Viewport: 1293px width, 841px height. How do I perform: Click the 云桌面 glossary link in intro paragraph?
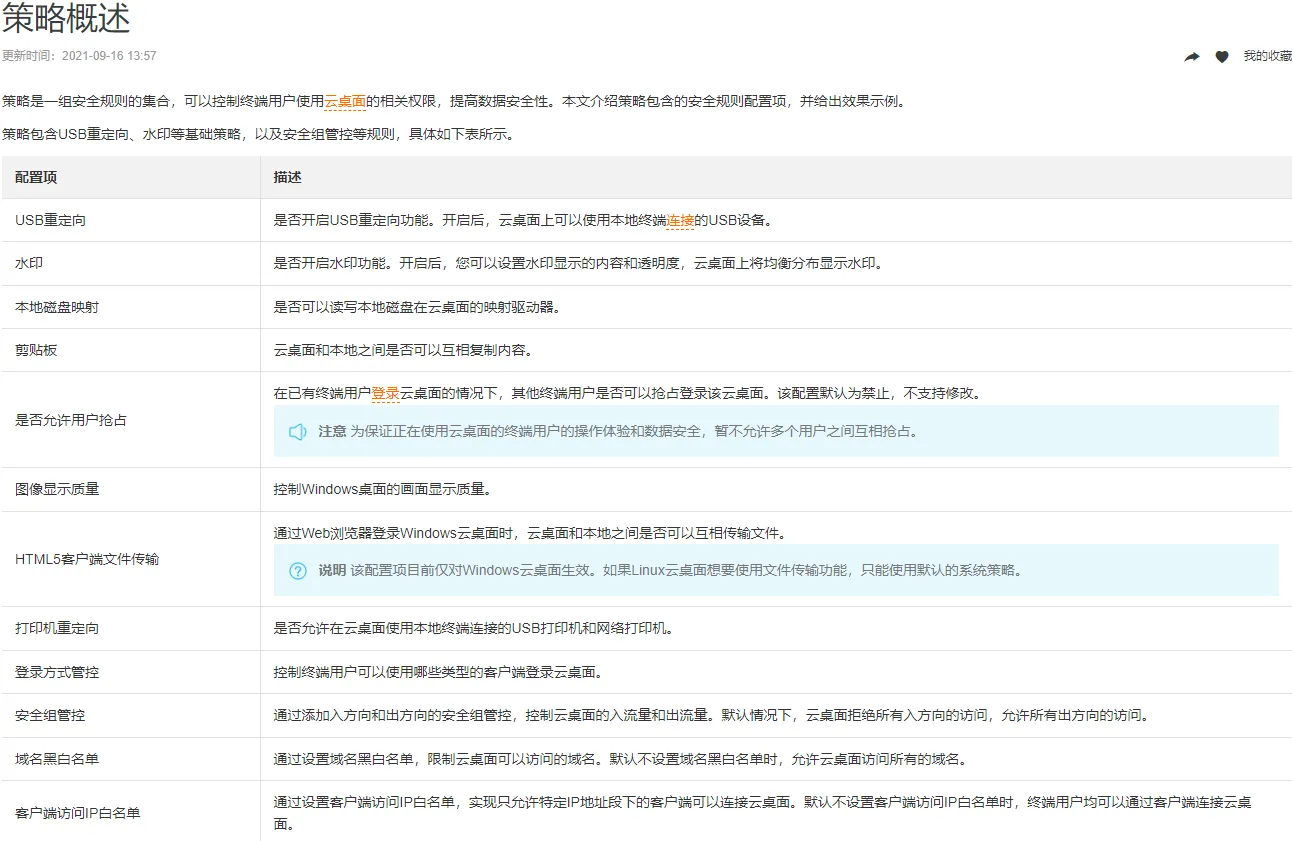pos(345,101)
